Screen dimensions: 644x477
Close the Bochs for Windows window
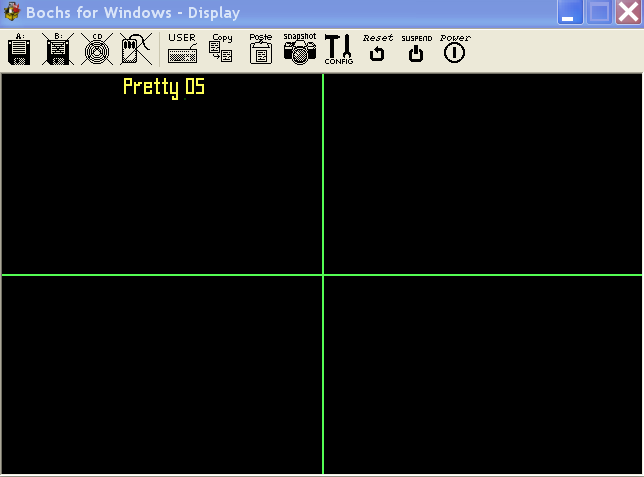pyautogui.click(x=628, y=12)
